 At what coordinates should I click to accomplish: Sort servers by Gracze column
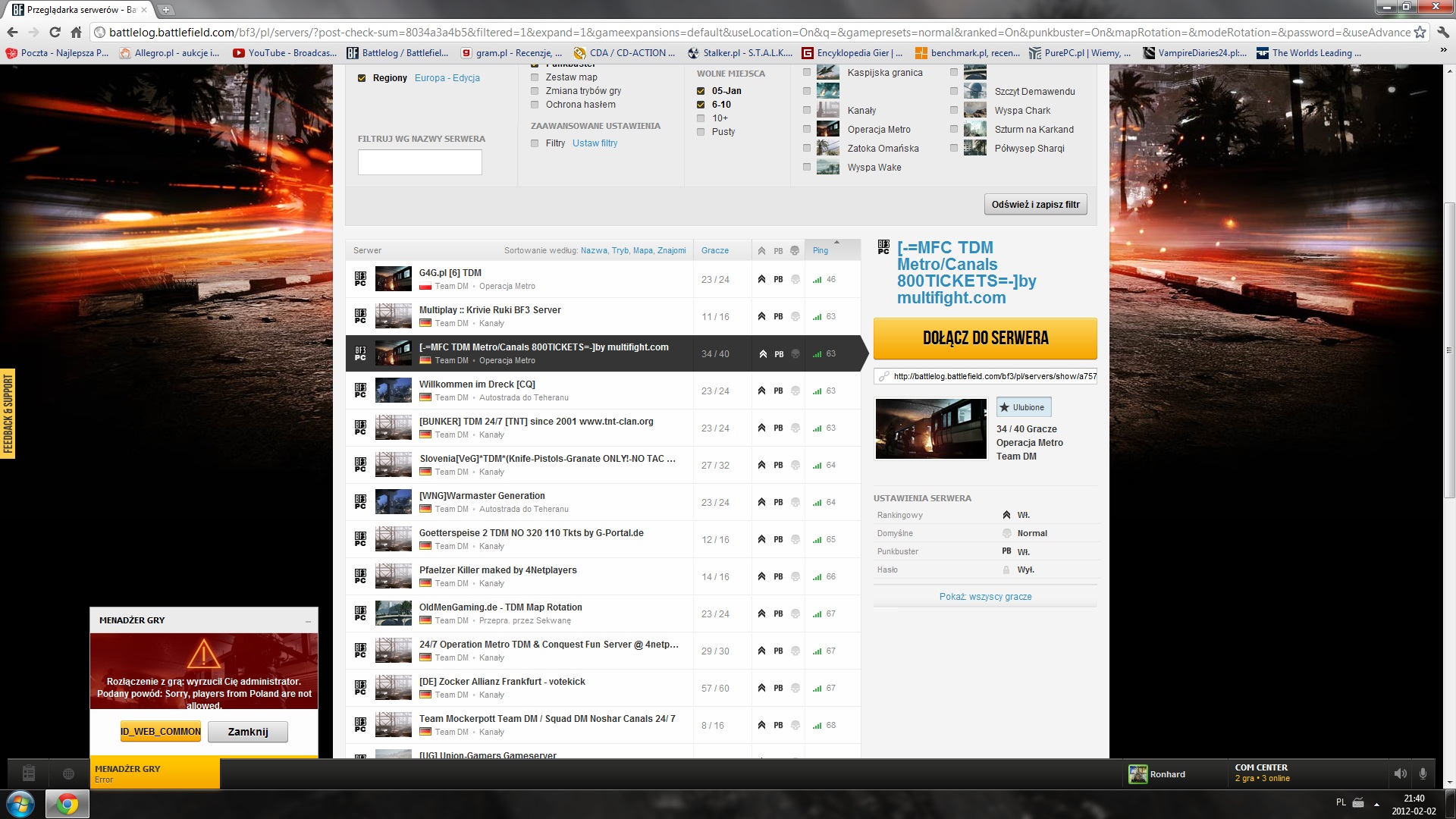715,250
